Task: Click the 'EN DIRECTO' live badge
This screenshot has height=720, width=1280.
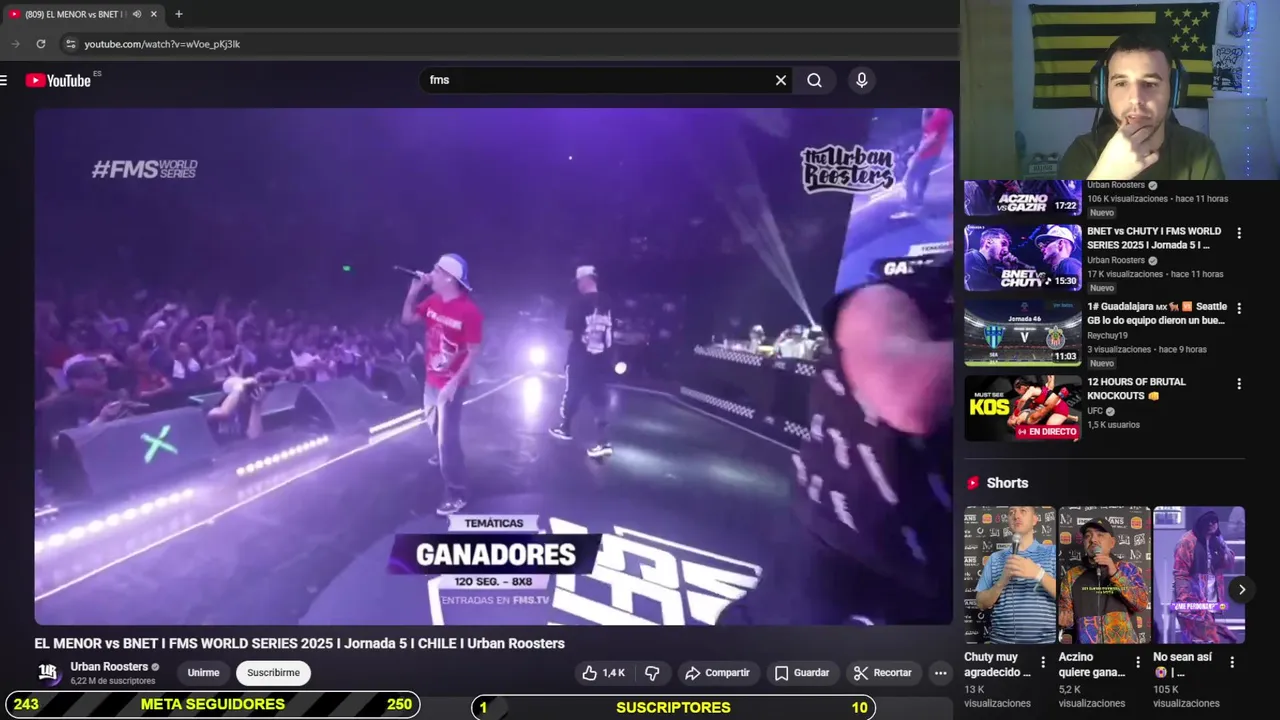Action: [1047, 432]
